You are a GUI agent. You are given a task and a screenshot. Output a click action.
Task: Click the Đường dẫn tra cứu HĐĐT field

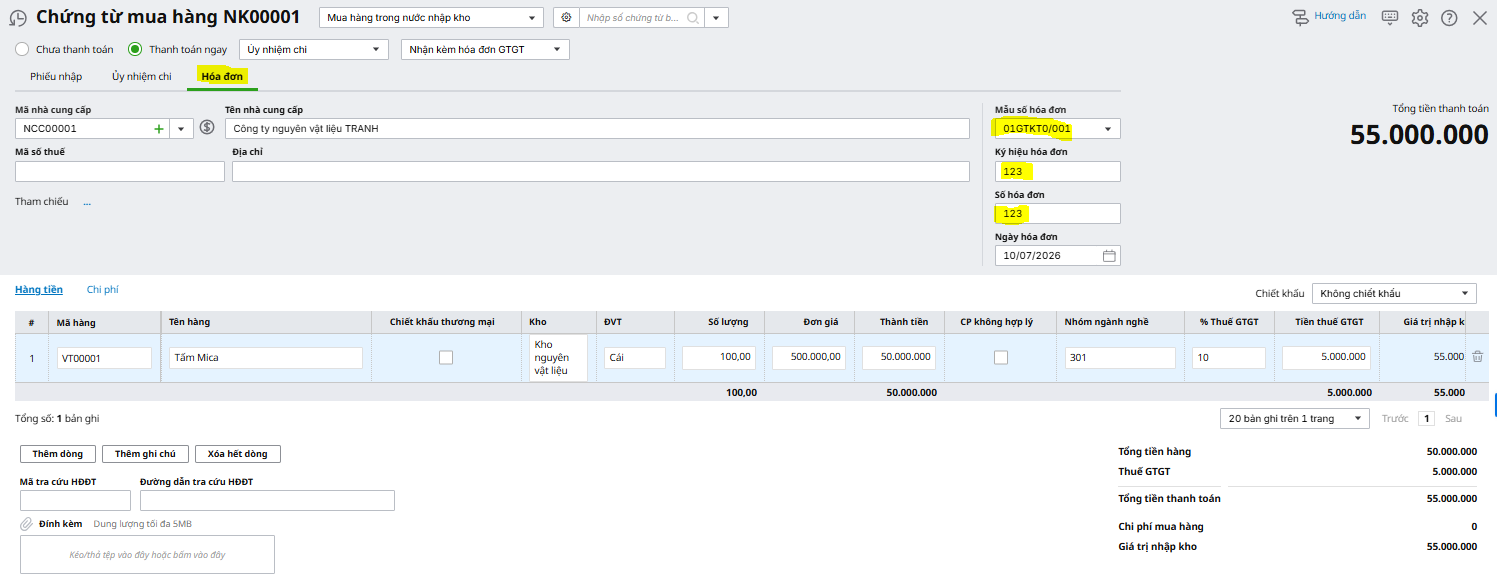[x=267, y=500]
